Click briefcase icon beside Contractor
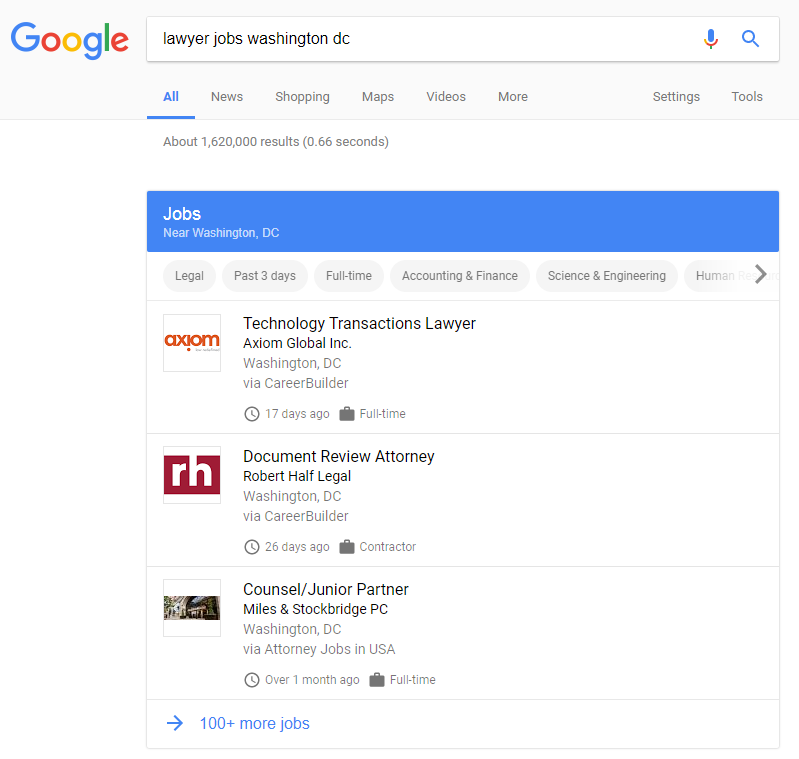Screen dimensions: 799x759 [347, 547]
